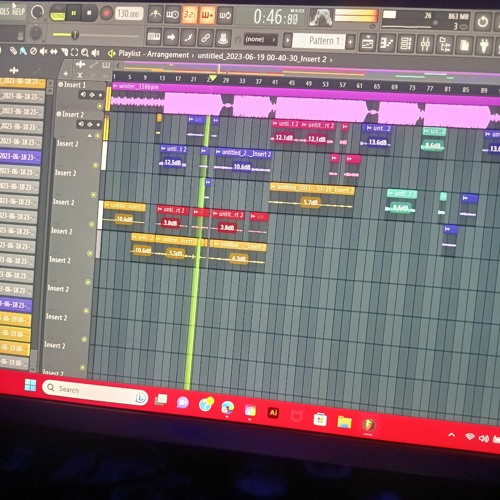The width and height of the screenshot is (500, 500).
Task: Collapse picker panel with left chevron
Action: (118, 65)
